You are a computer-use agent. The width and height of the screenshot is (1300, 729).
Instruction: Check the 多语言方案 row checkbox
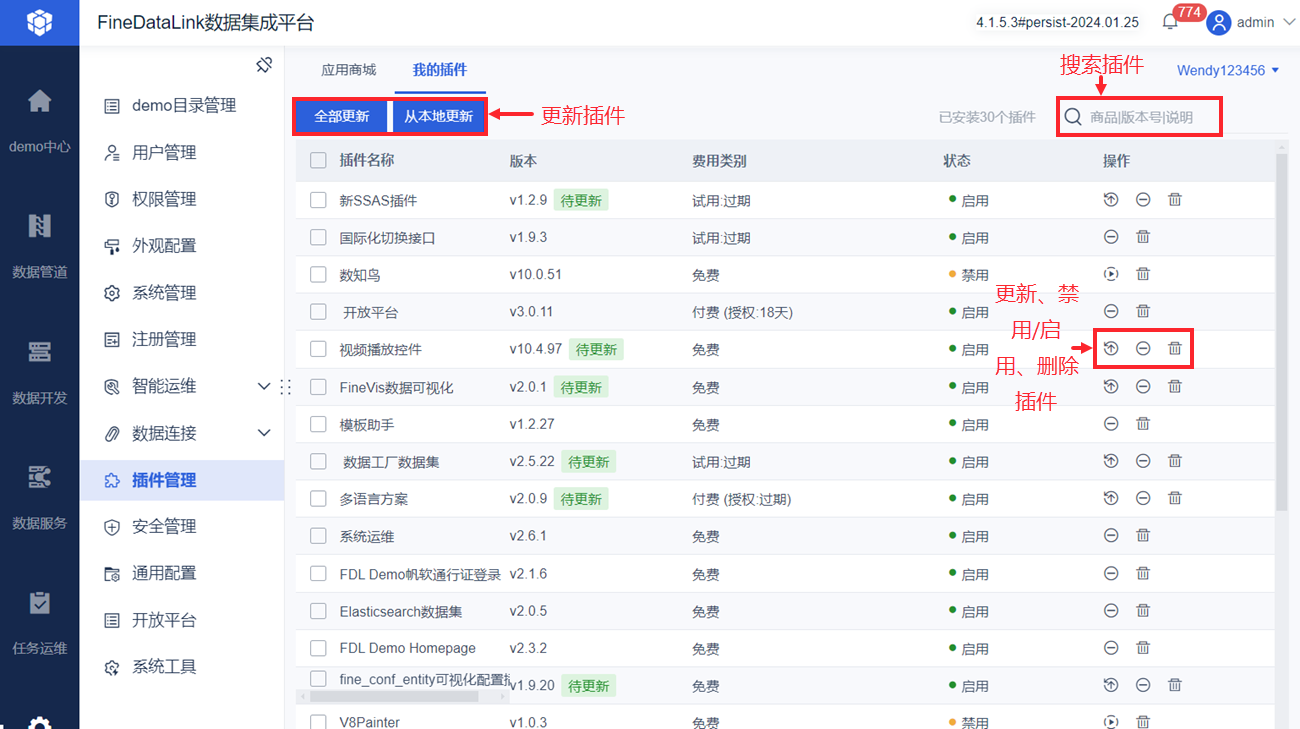point(318,498)
